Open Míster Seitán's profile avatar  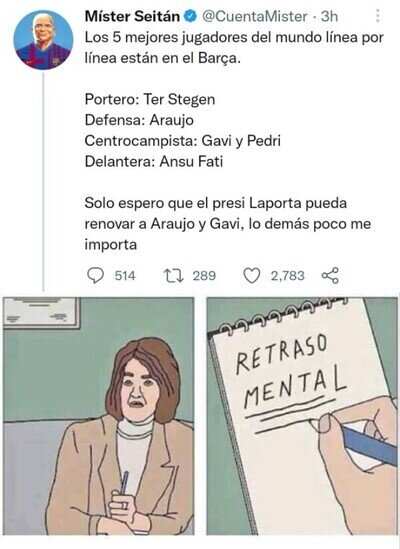coord(43,40)
